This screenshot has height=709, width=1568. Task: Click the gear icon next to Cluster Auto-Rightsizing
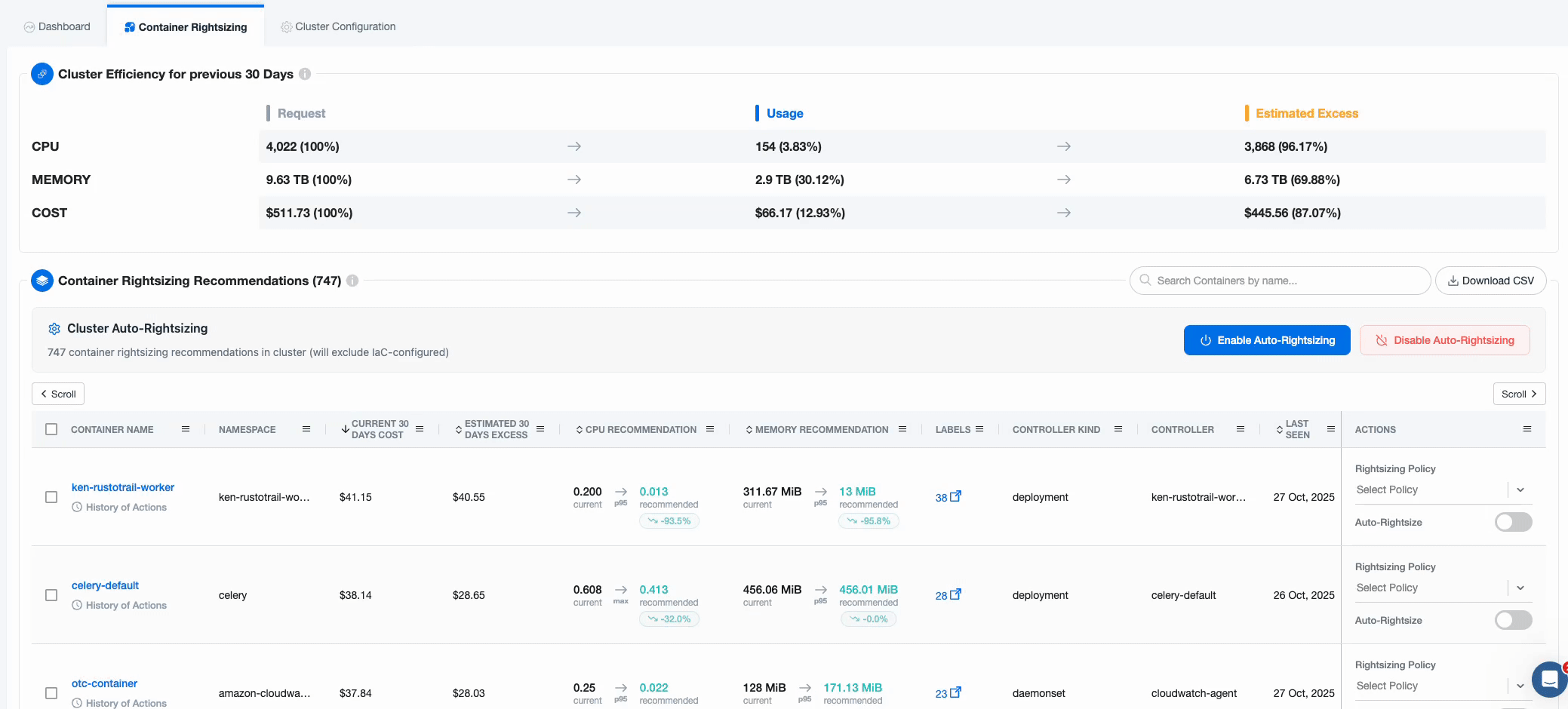click(54, 328)
